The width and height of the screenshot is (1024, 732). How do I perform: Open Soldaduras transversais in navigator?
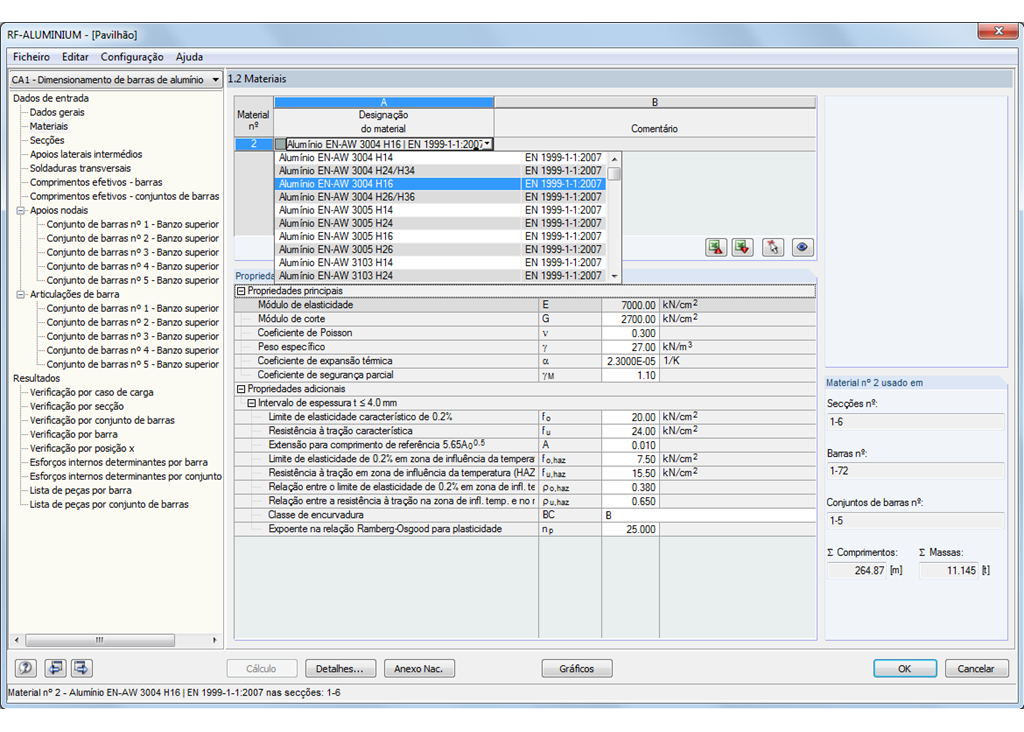click(80, 168)
